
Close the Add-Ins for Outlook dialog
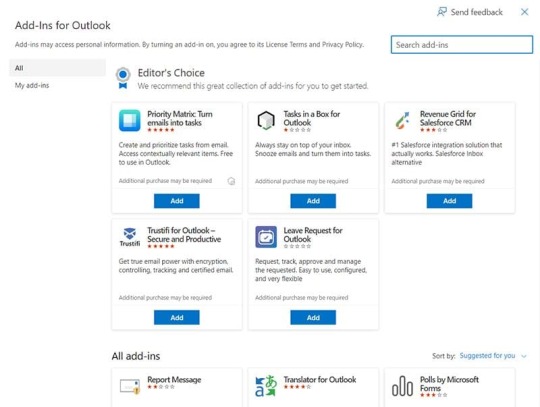click(525, 12)
